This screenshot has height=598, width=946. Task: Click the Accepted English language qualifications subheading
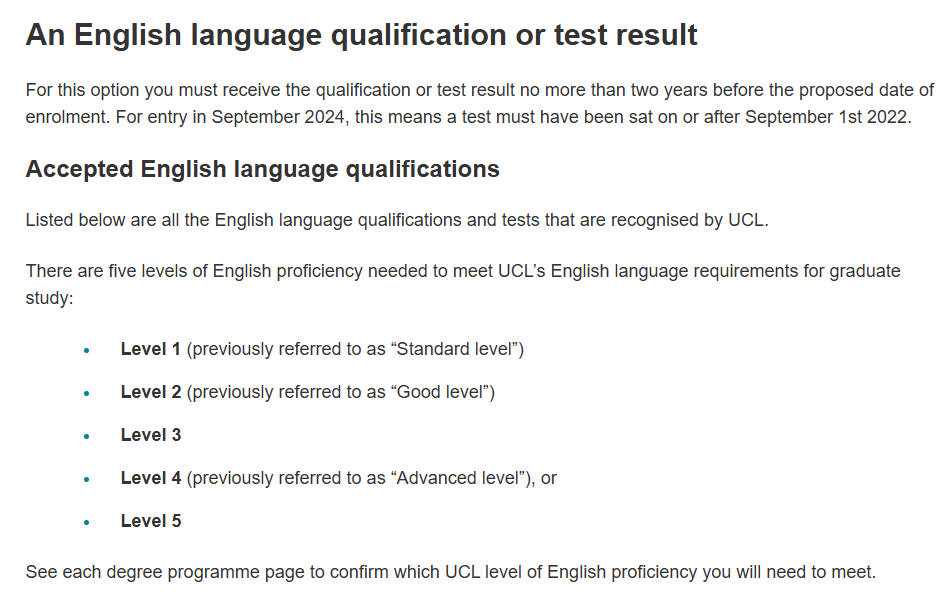262,170
